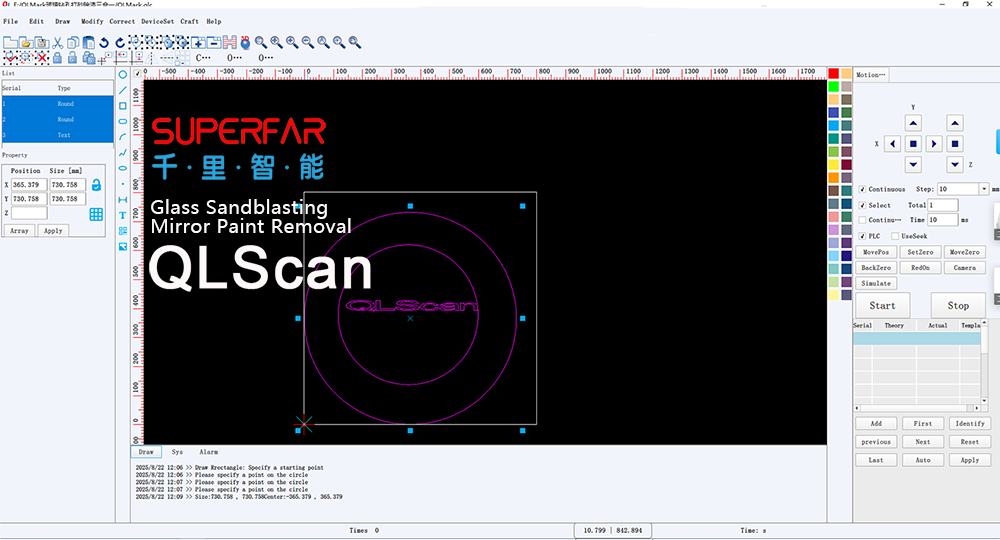Select the Line draw tool
Image resolution: width=1000 pixels, height=540 pixels.
[x=122, y=90]
